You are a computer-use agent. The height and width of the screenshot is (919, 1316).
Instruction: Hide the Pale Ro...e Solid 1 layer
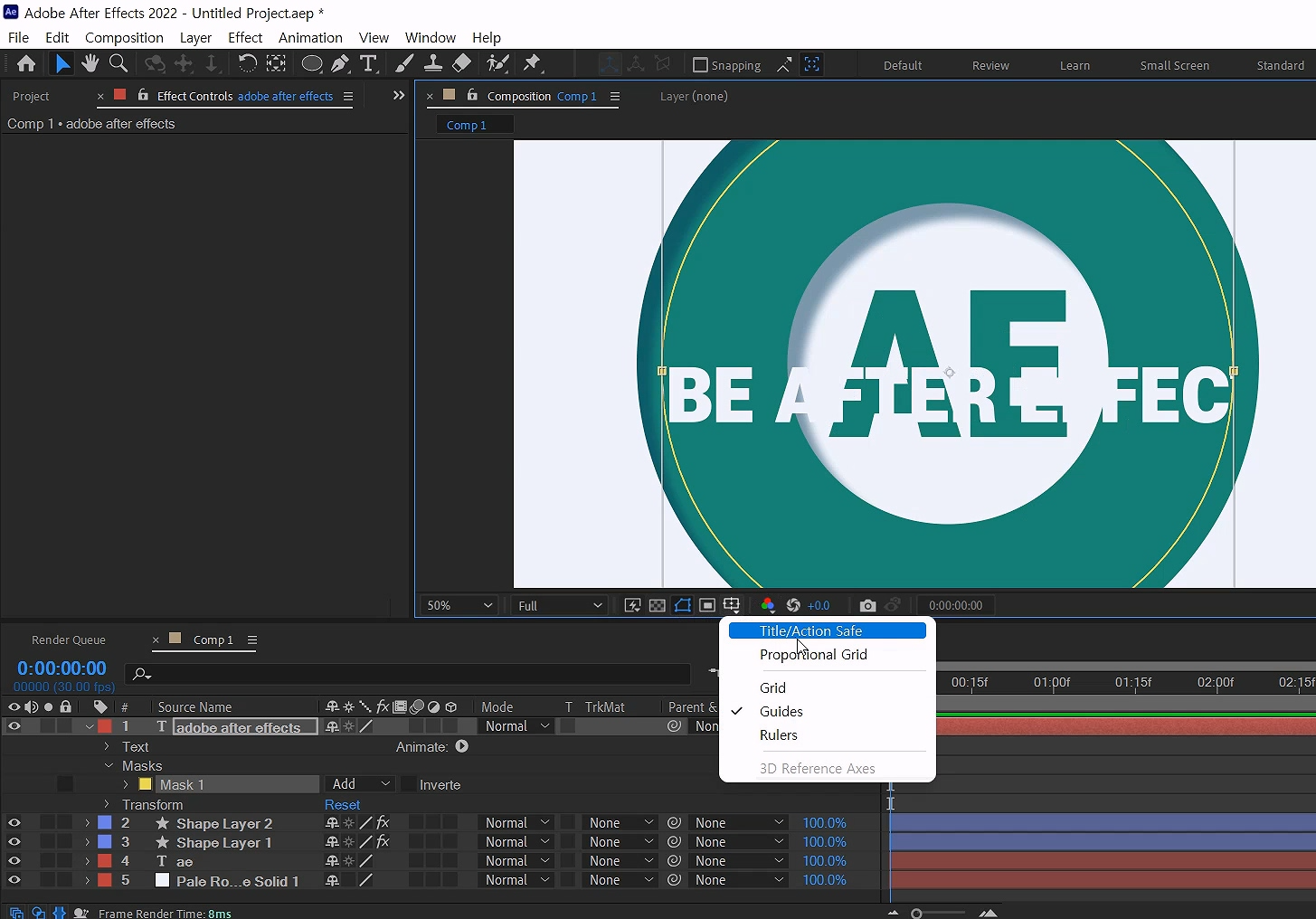[14, 880]
